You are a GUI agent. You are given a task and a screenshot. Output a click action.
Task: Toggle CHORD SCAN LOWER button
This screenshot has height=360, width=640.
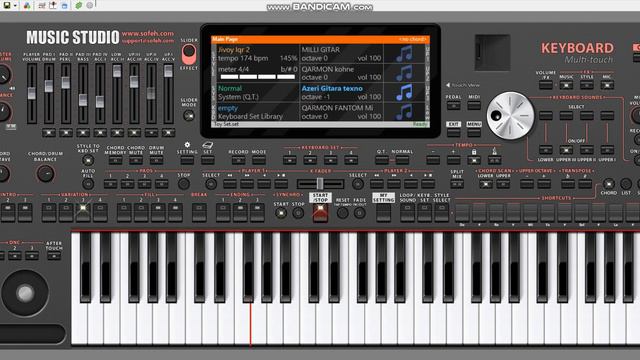click(x=485, y=184)
